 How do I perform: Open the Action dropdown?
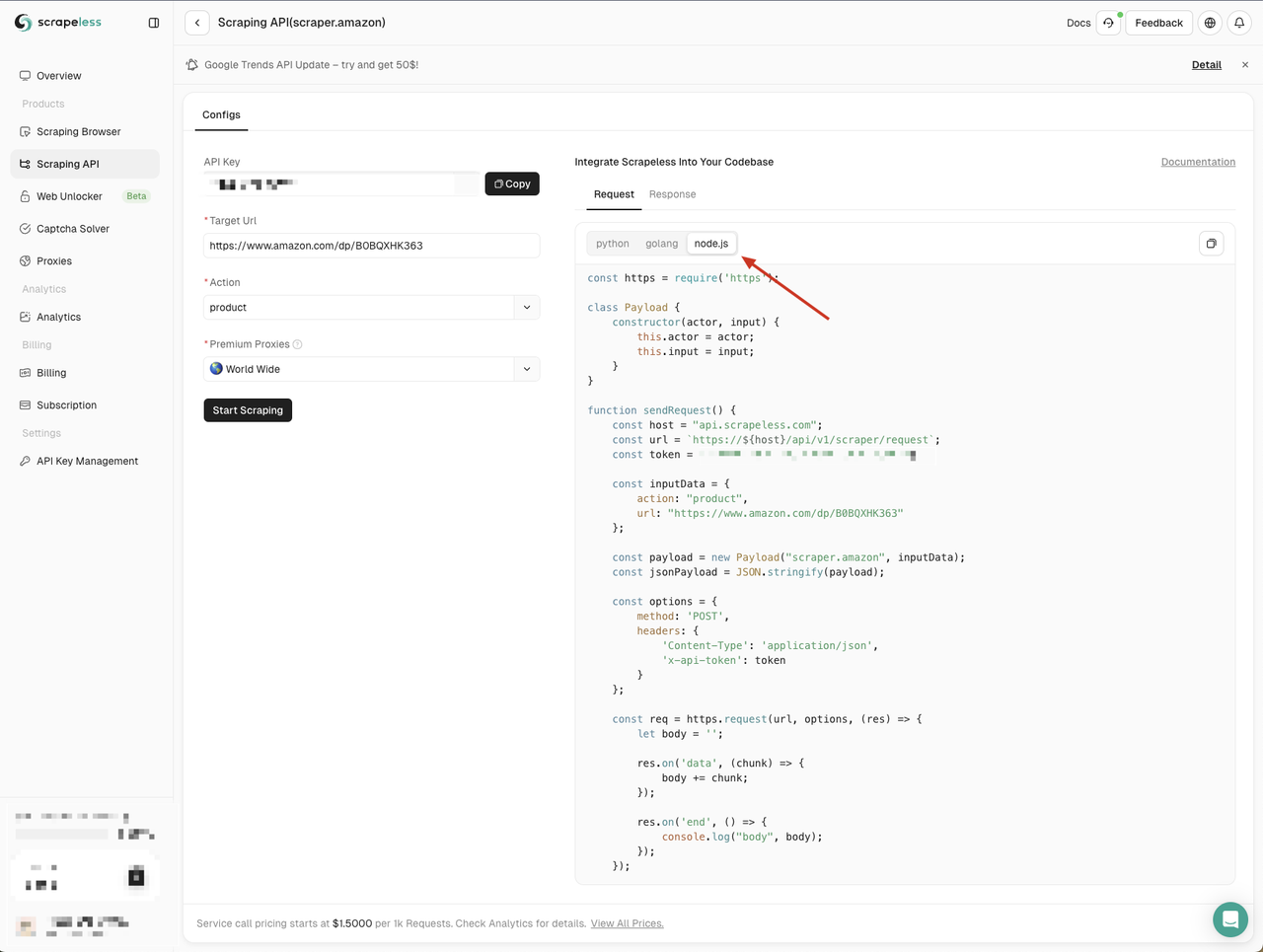[x=372, y=308]
